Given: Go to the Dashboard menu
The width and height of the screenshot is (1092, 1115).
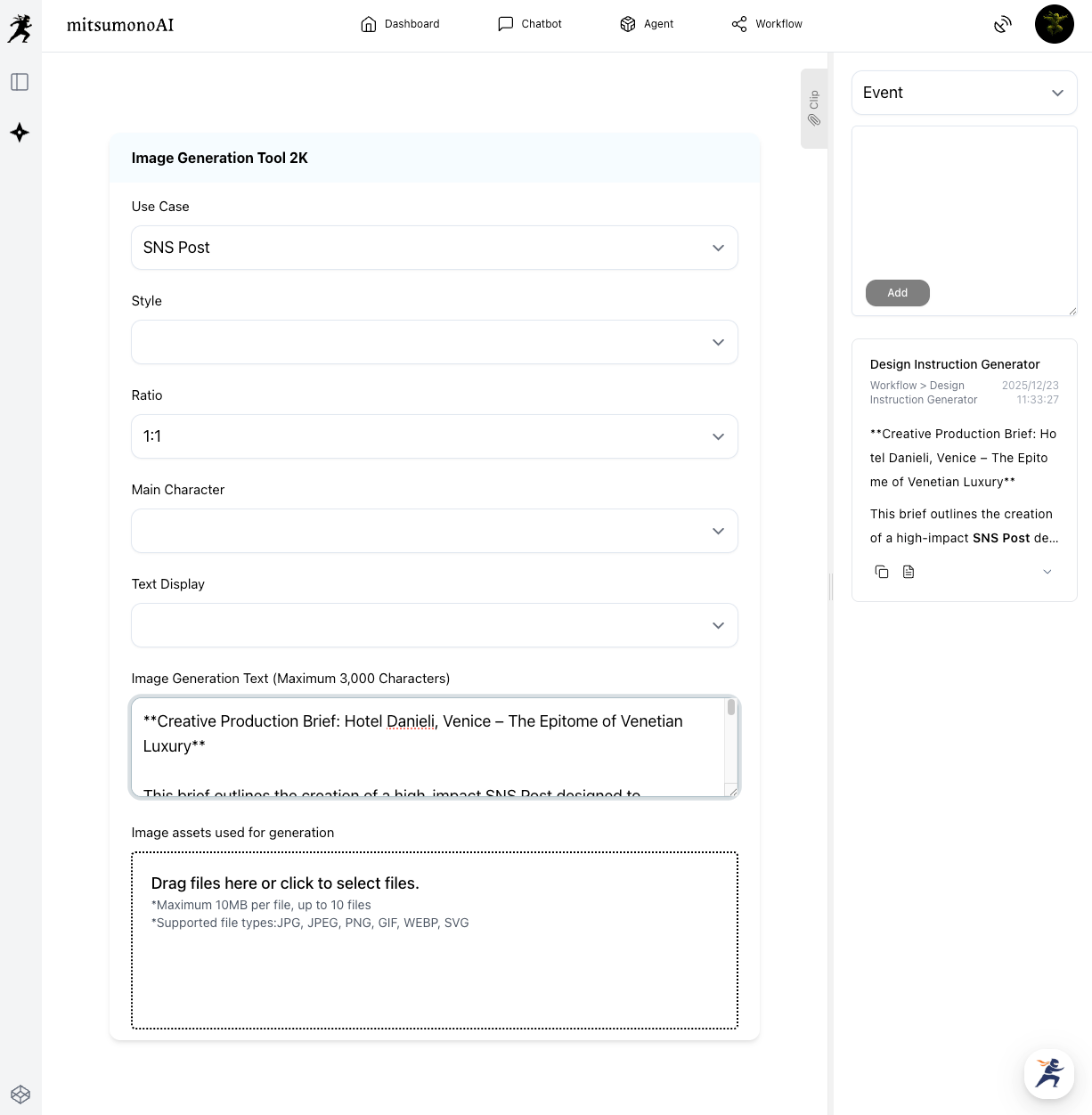Looking at the screenshot, I should pos(400,24).
